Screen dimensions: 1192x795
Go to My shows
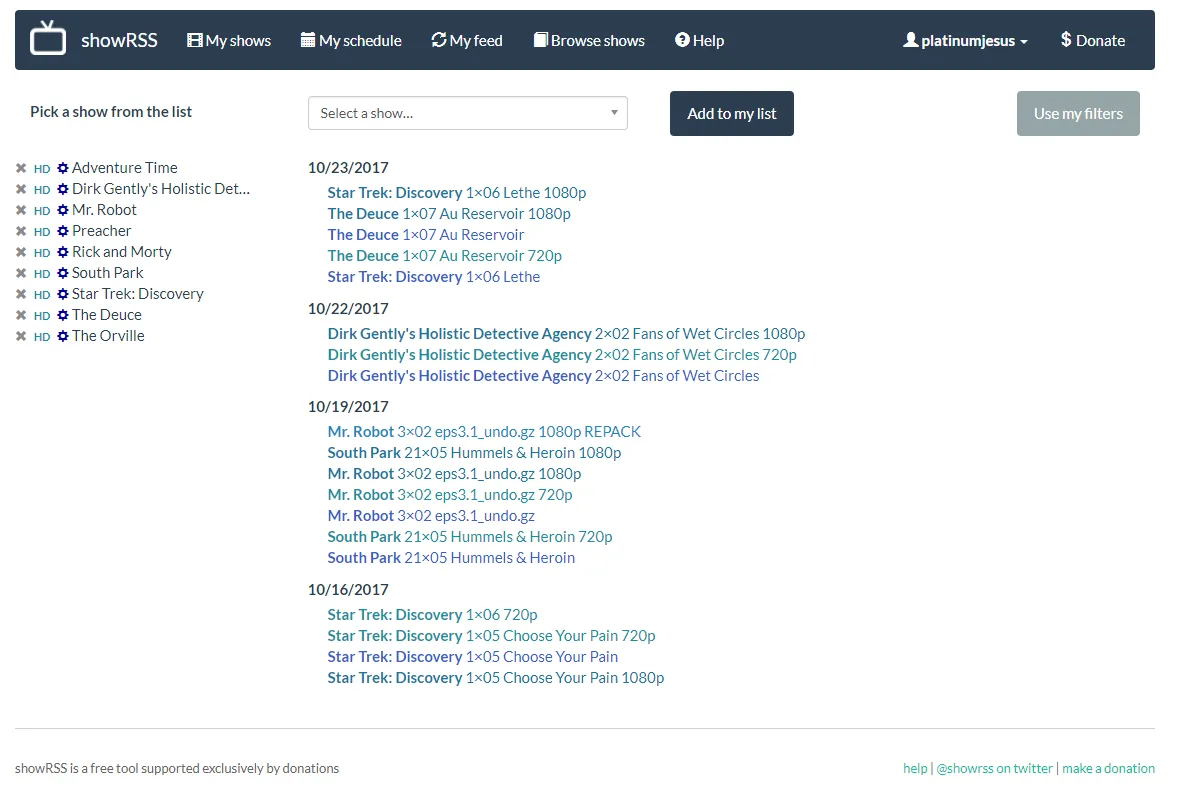(x=229, y=40)
